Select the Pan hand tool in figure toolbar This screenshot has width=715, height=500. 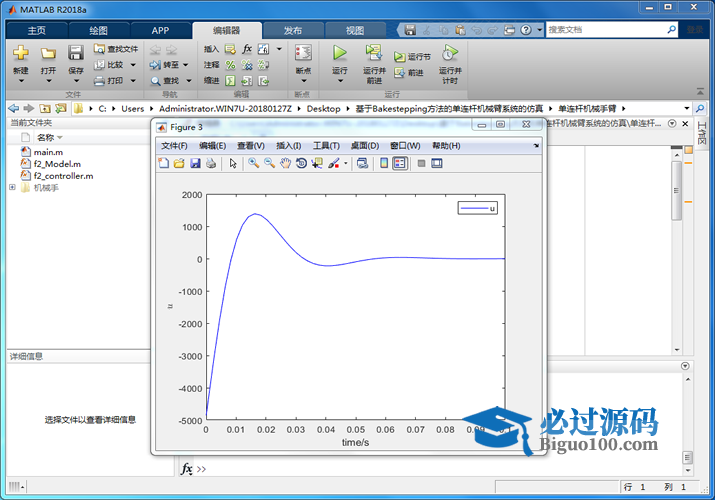[x=285, y=163]
